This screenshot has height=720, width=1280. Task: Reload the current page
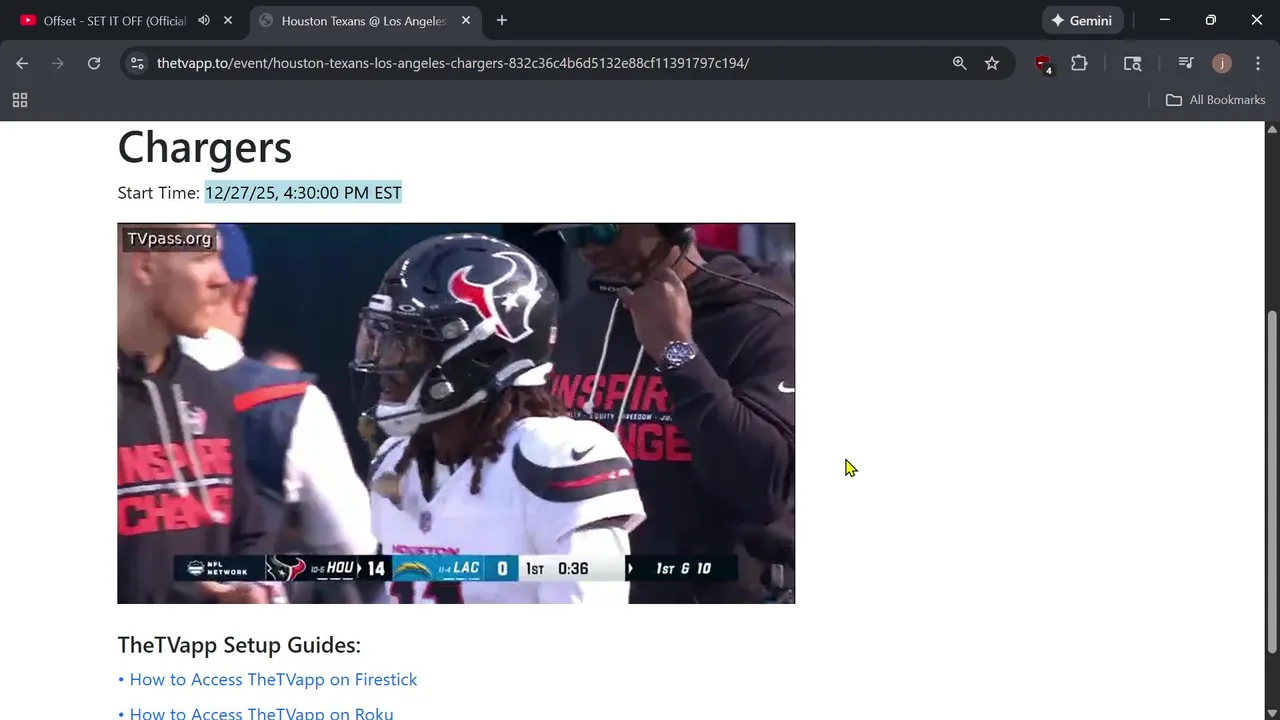click(x=94, y=63)
